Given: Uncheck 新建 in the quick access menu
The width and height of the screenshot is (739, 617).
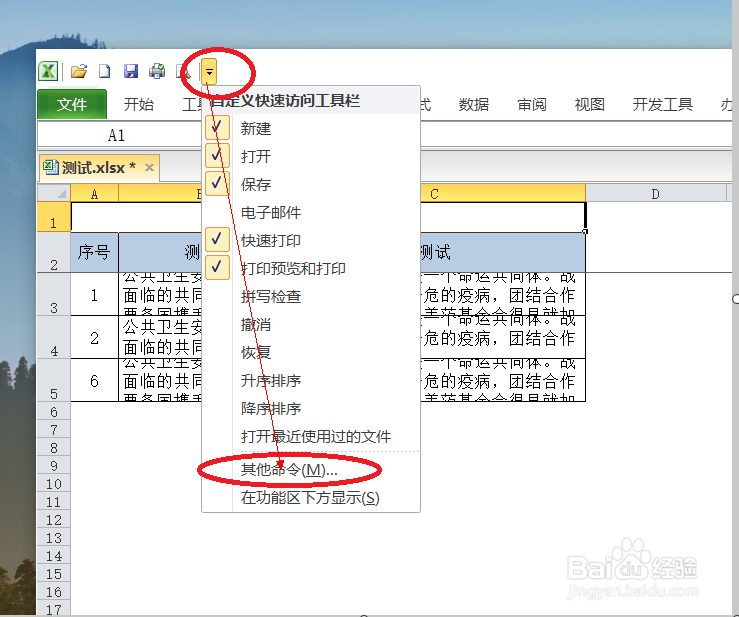Looking at the screenshot, I should pyautogui.click(x=311, y=128).
